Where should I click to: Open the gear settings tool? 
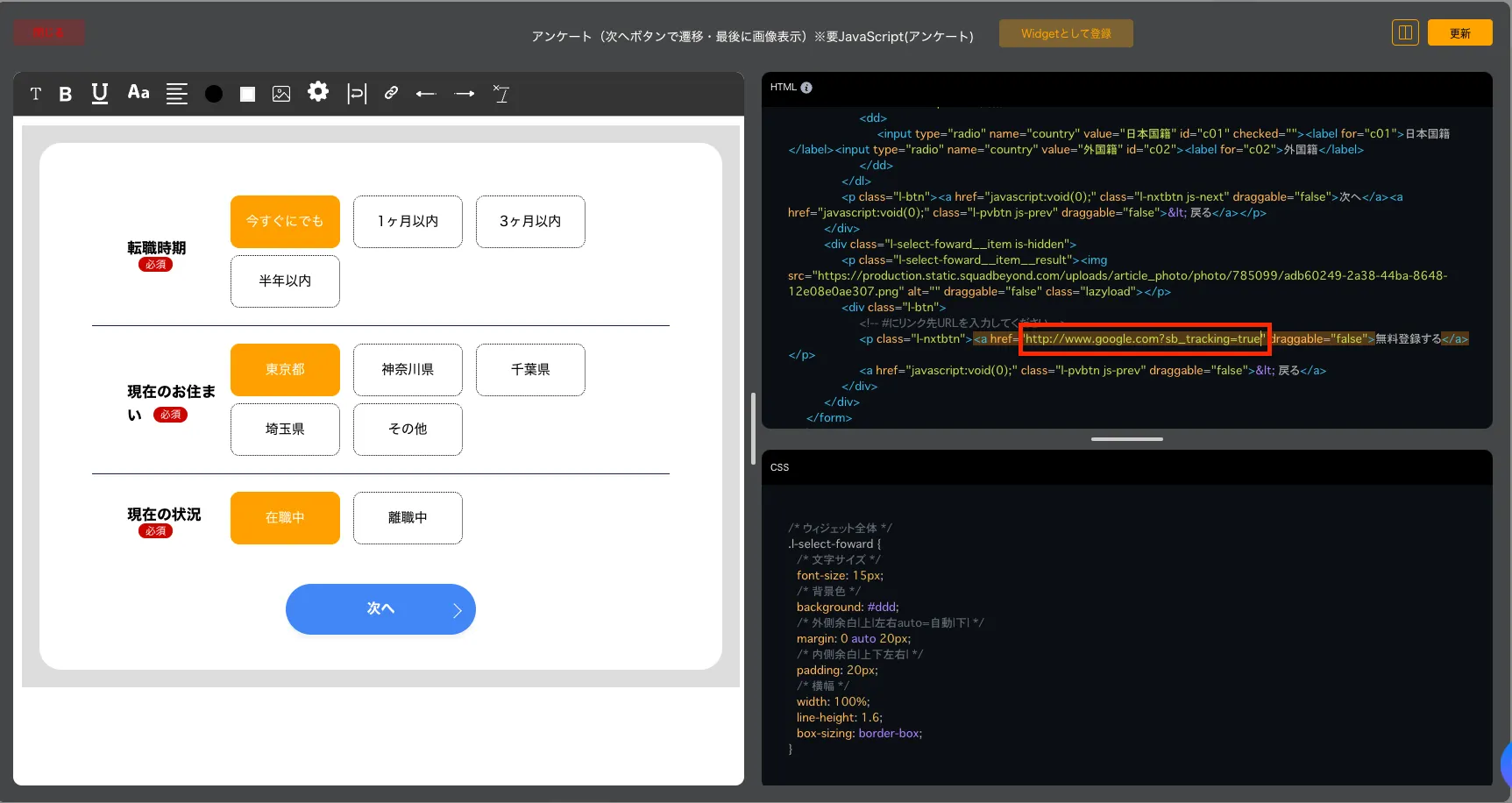pyautogui.click(x=318, y=92)
